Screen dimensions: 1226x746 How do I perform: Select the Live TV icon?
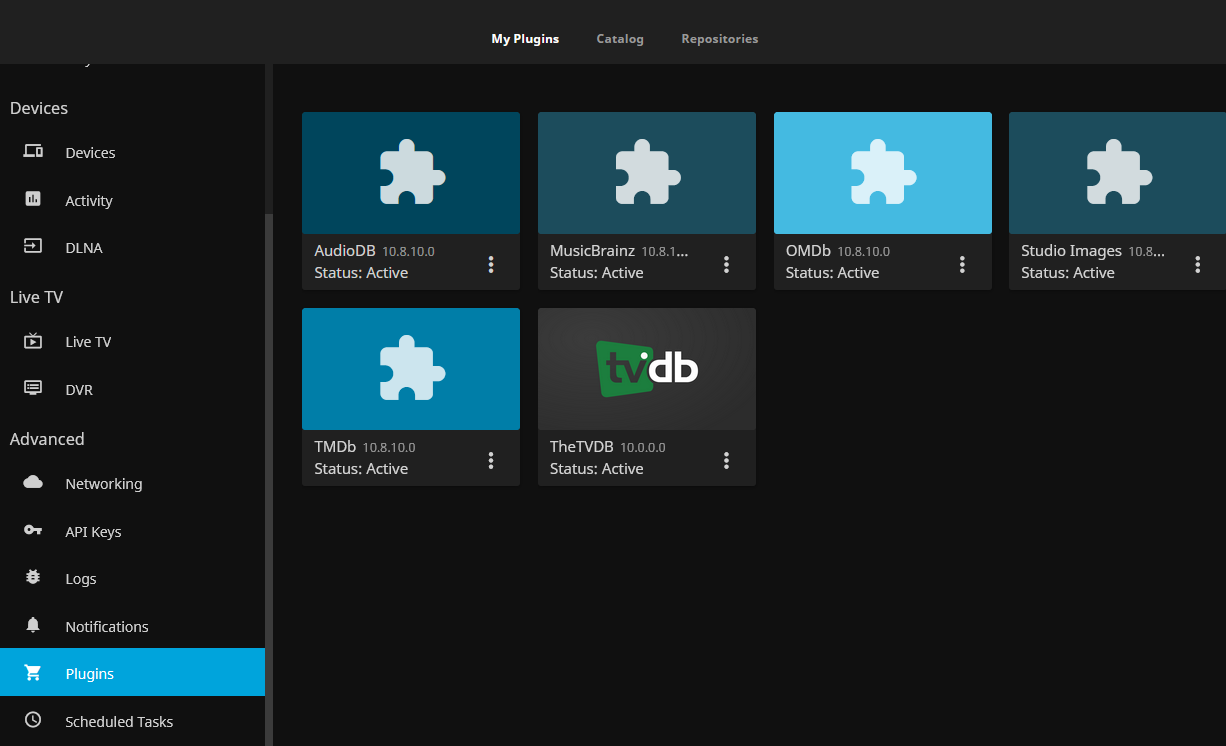pos(33,341)
